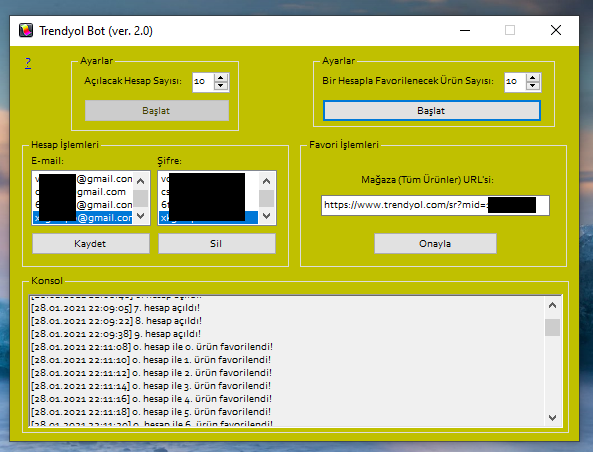The width and height of the screenshot is (593, 452).
Task: Open the help question mark link
Action: [28, 63]
